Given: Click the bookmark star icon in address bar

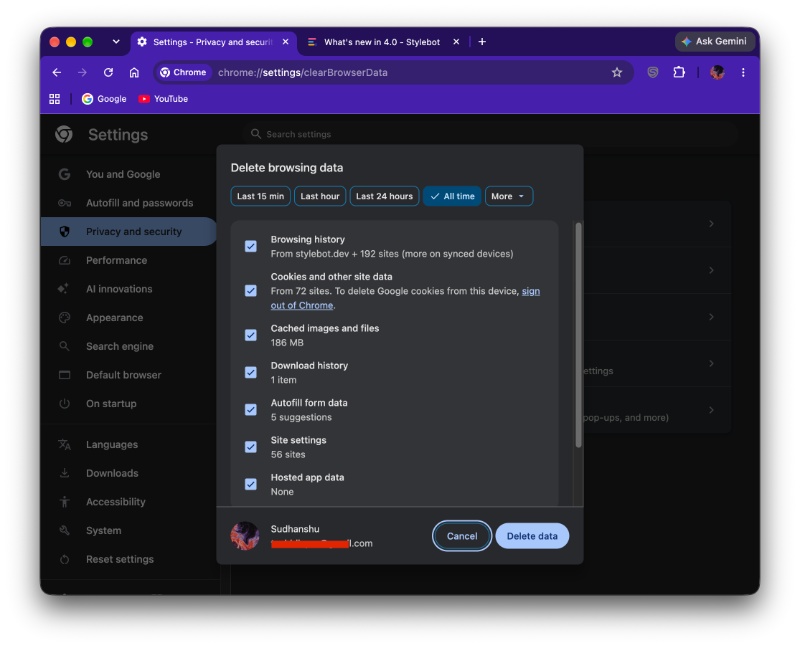Looking at the screenshot, I should pos(617,72).
